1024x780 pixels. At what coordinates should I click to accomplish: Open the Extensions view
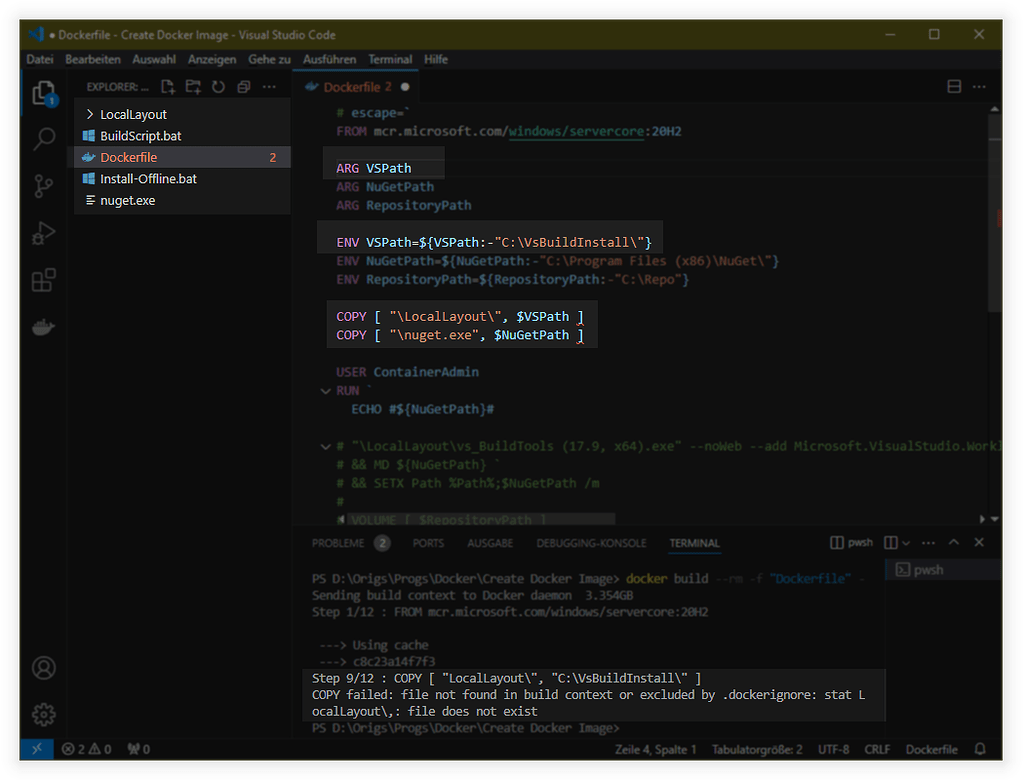(44, 280)
